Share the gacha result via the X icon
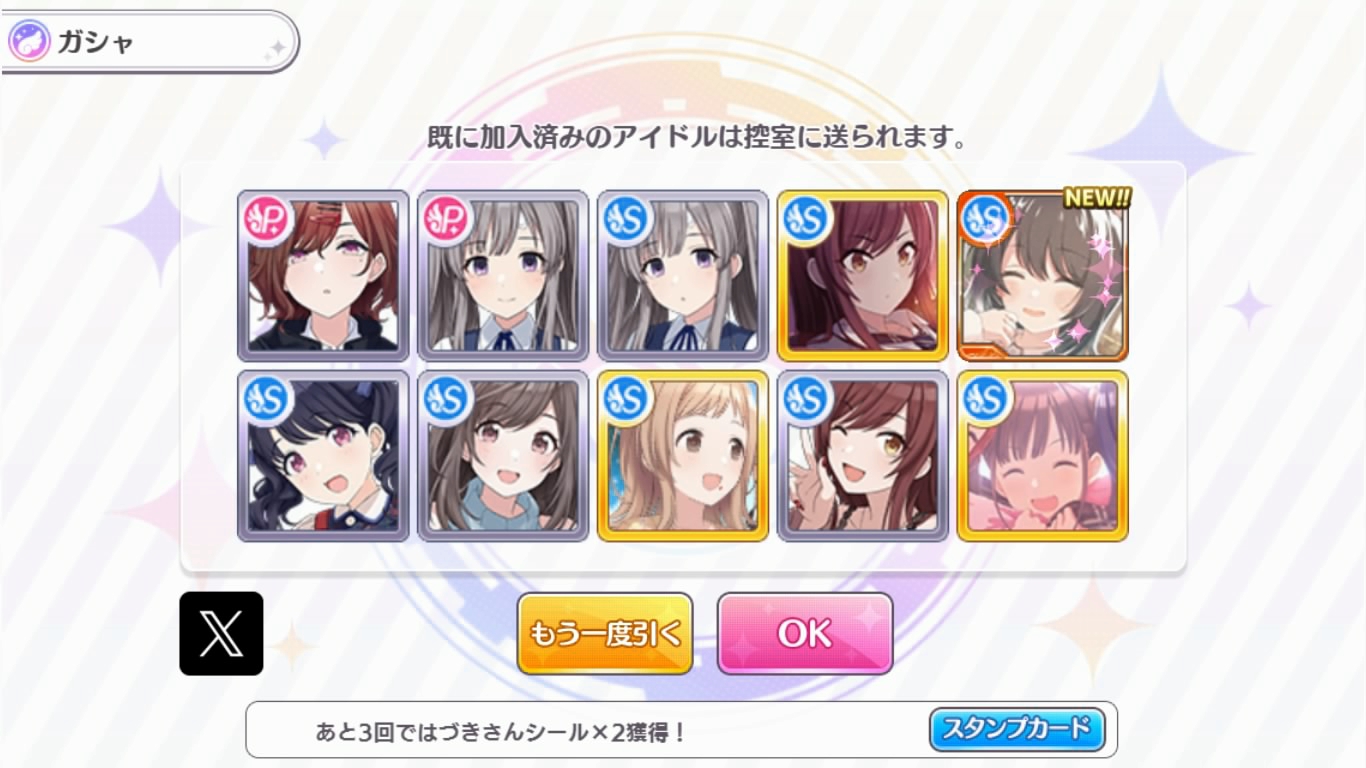The image size is (1366, 768). [221, 633]
